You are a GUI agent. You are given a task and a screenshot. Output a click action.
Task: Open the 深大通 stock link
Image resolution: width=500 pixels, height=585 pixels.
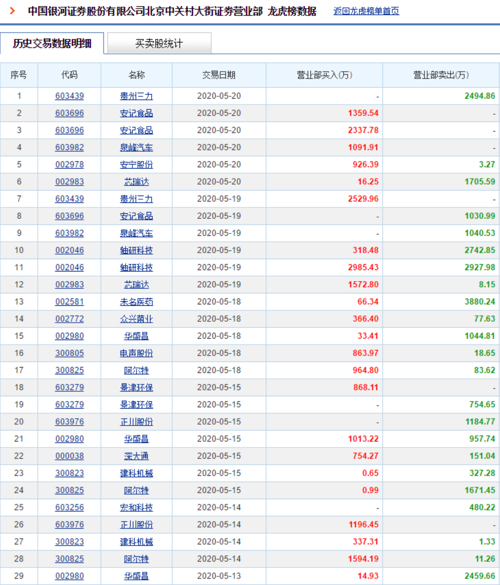[136, 456]
